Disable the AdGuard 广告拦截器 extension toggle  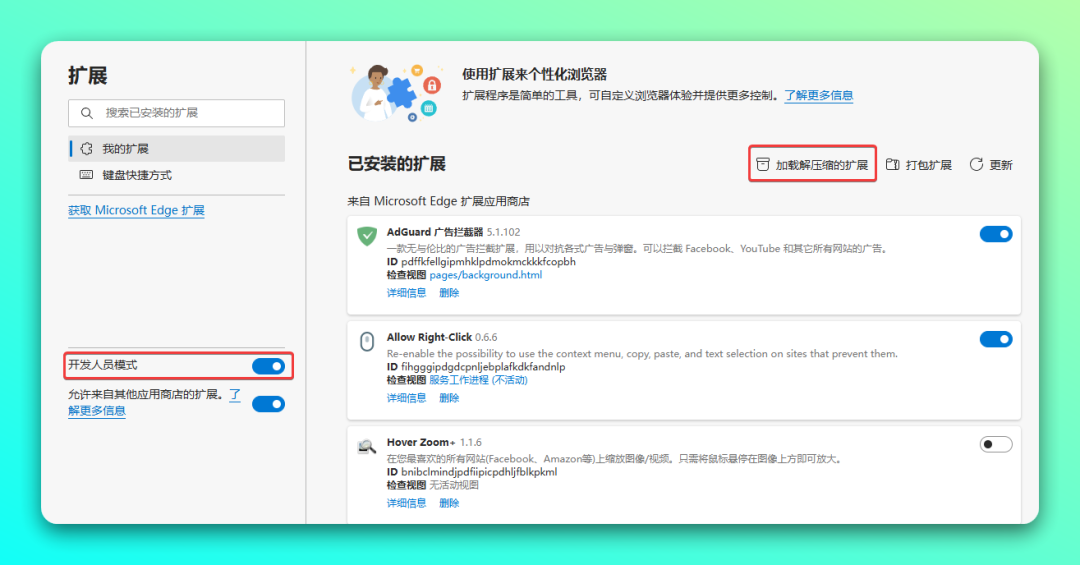tap(996, 234)
